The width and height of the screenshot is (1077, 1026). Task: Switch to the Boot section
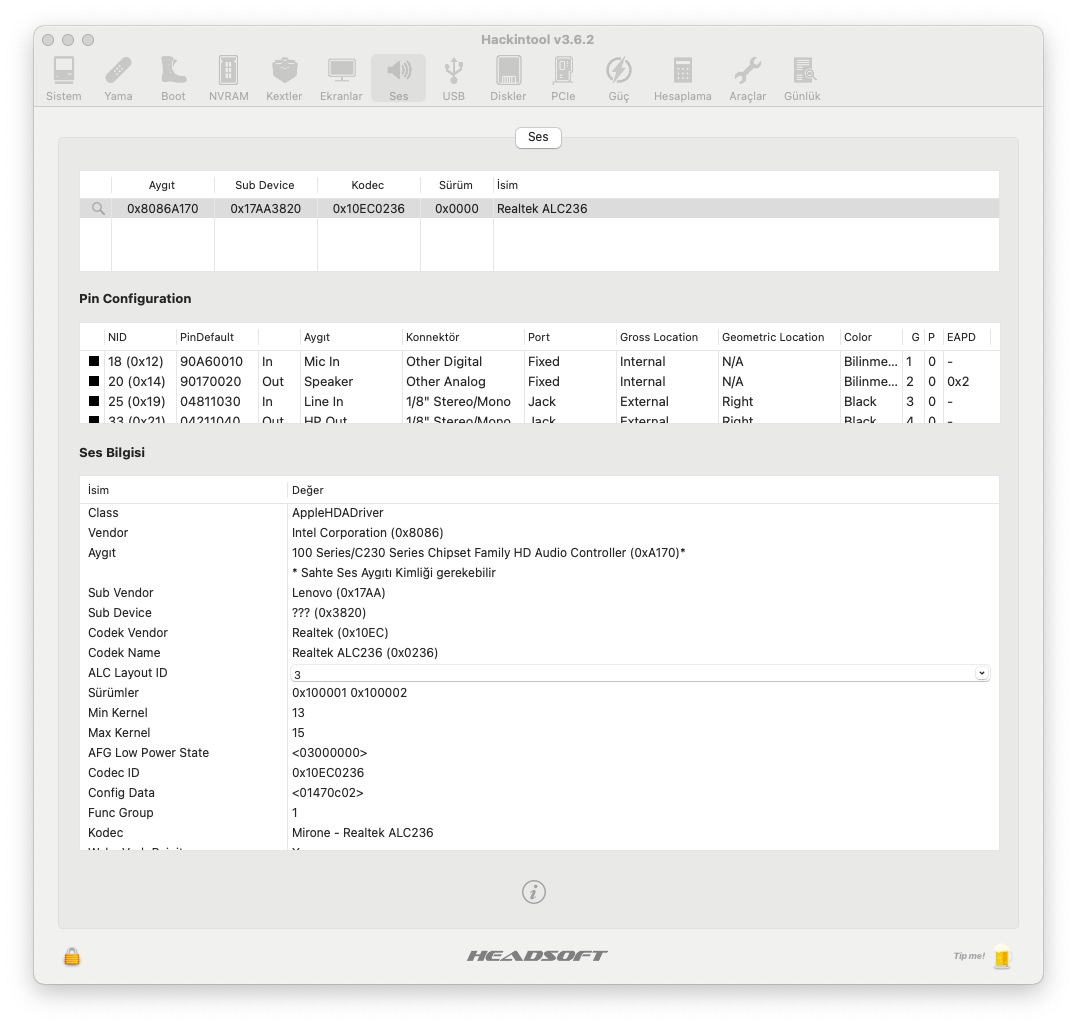pos(173,78)
